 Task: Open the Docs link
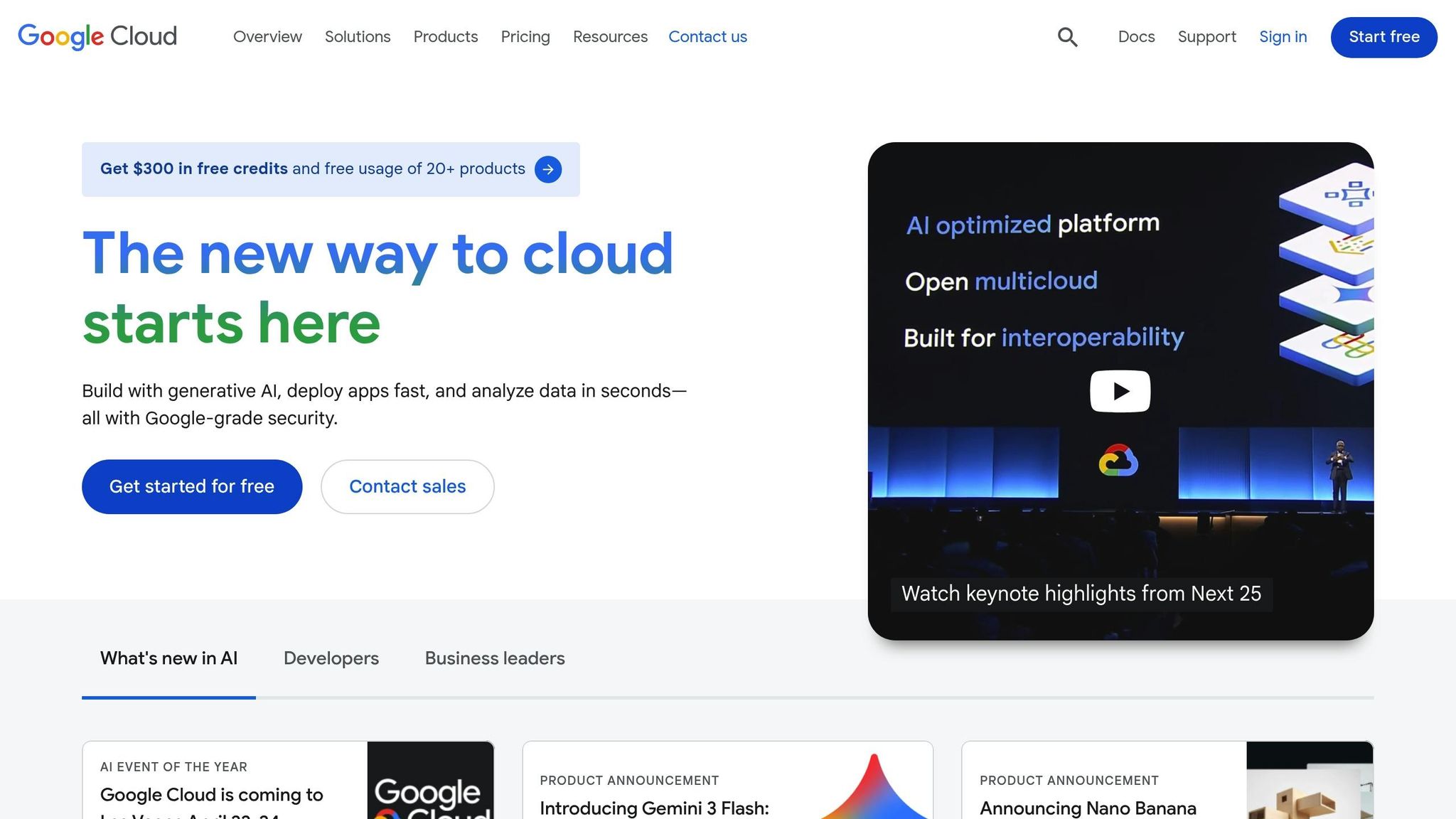1135,36
